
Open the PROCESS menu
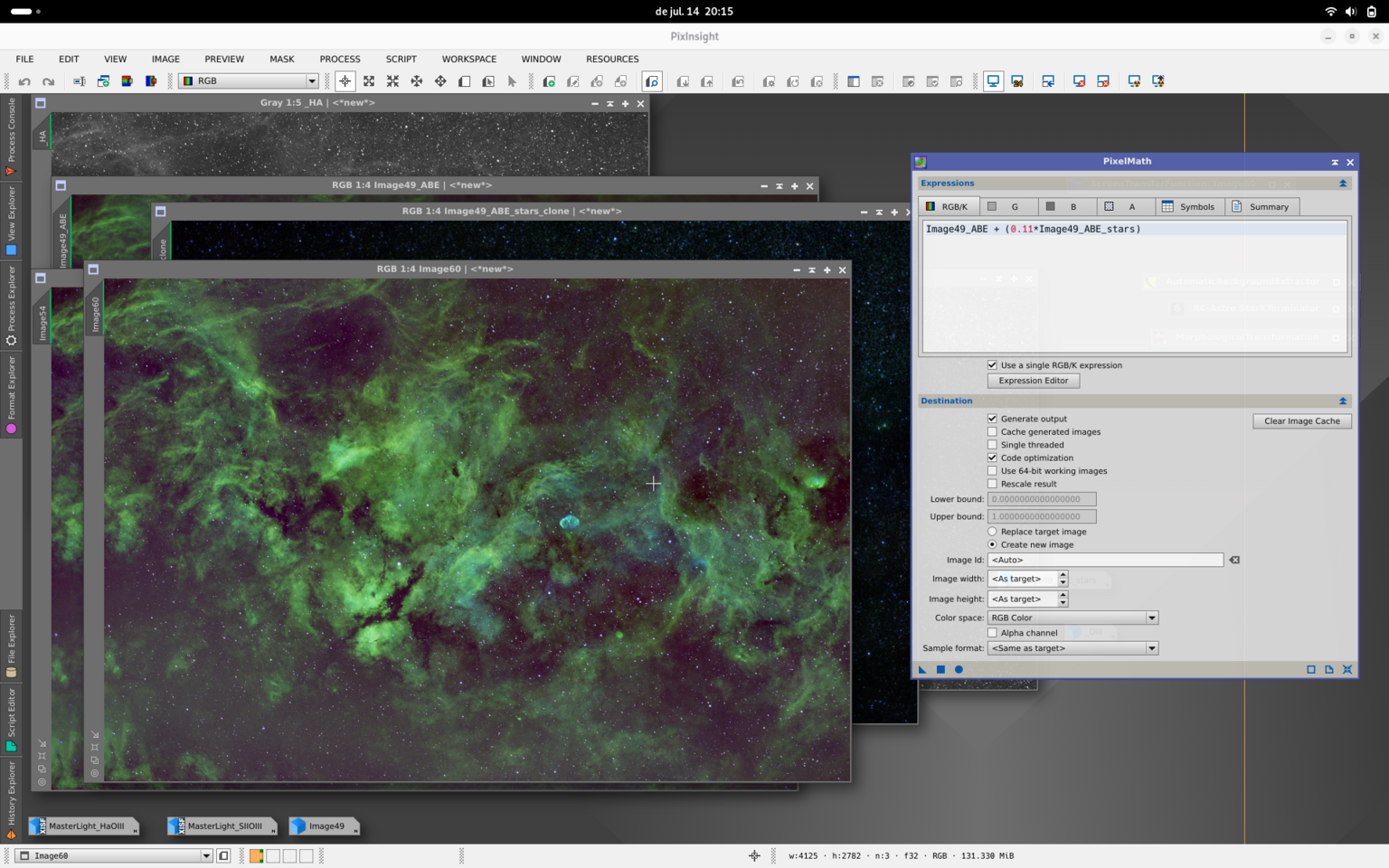[x=340, y=60]
